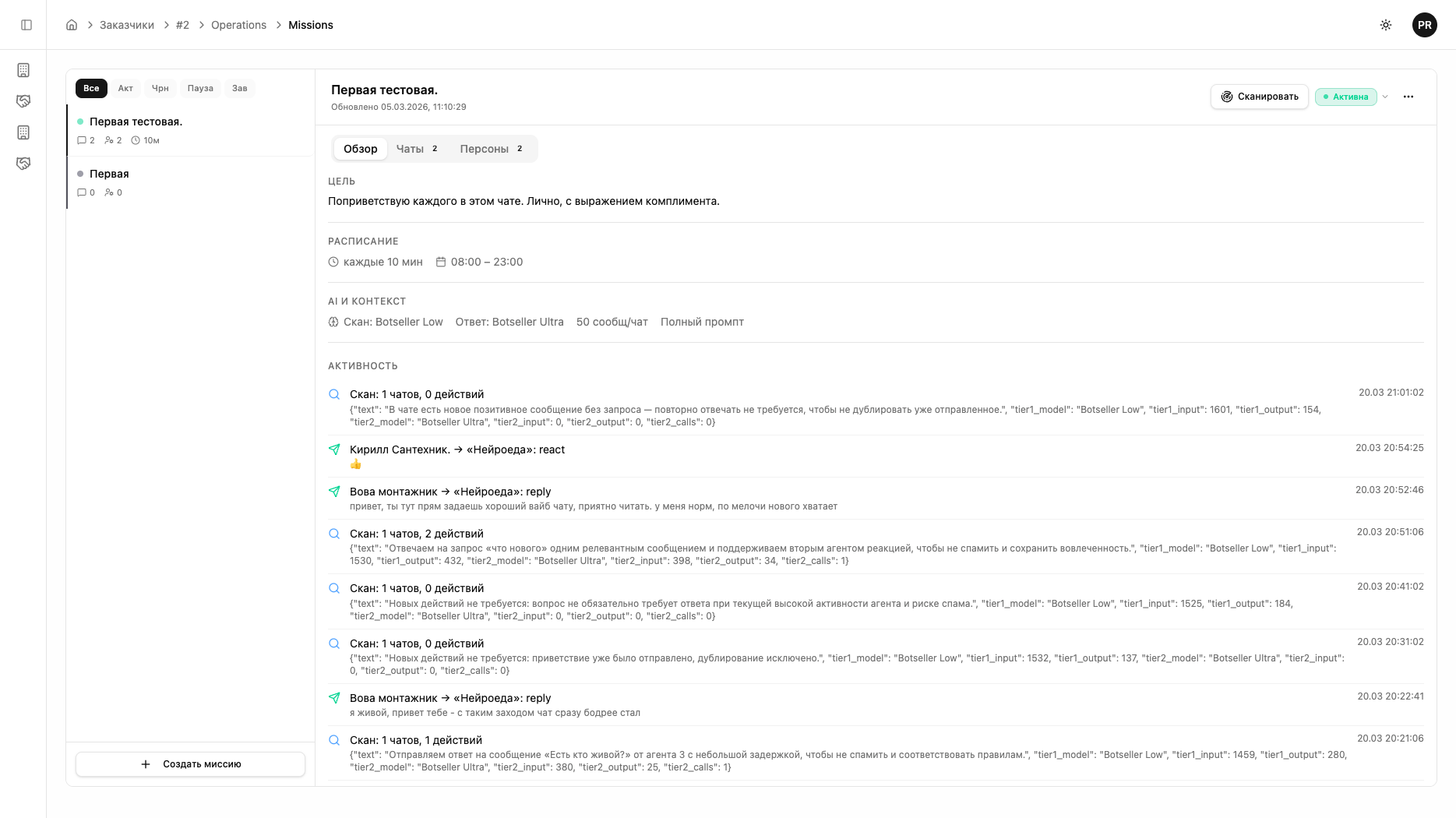Switch light/dark theme with sun icon
1456x818 pixels.
click(1386, 25)
